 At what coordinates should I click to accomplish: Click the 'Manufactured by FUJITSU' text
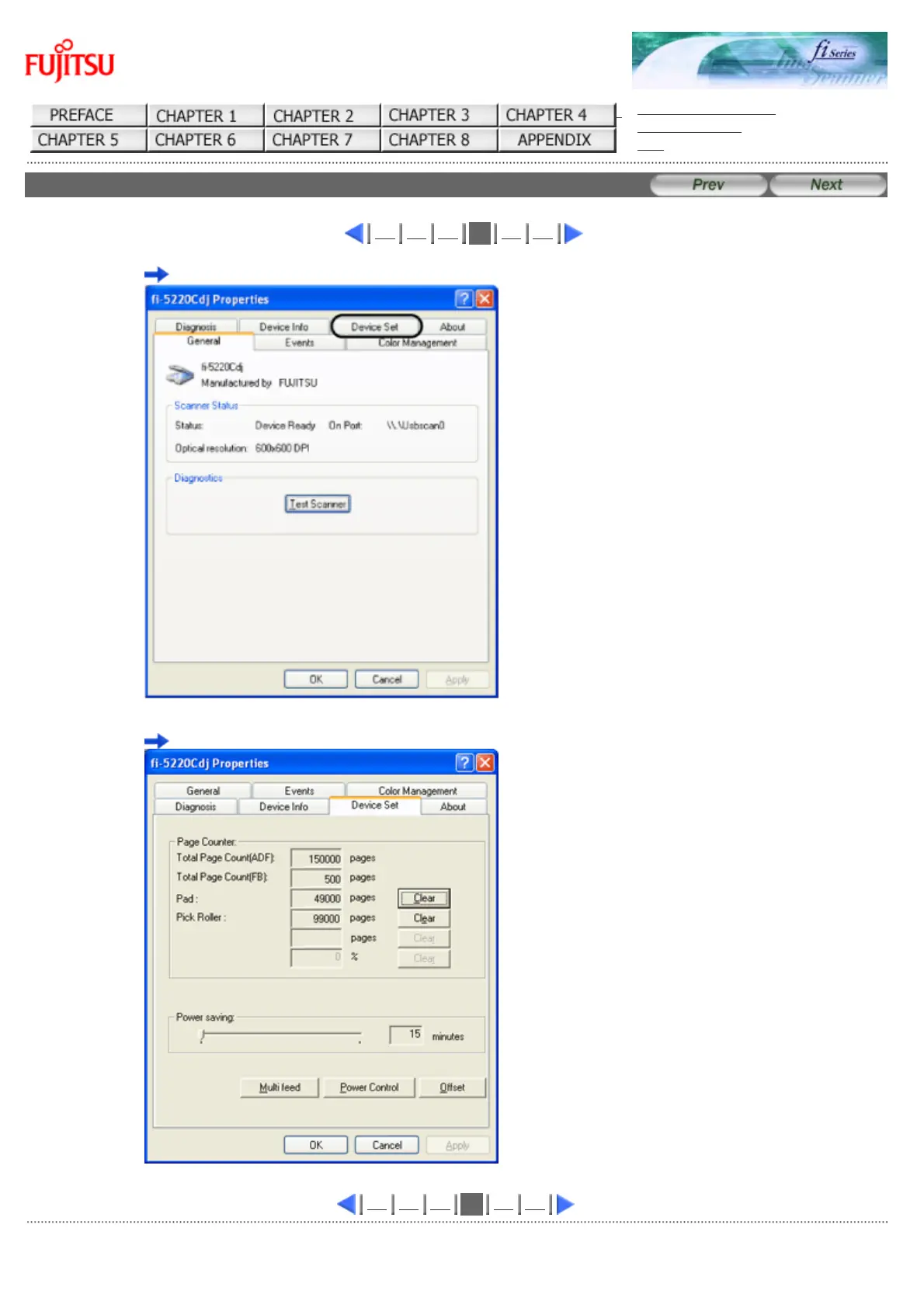click(x=259, y=383)
